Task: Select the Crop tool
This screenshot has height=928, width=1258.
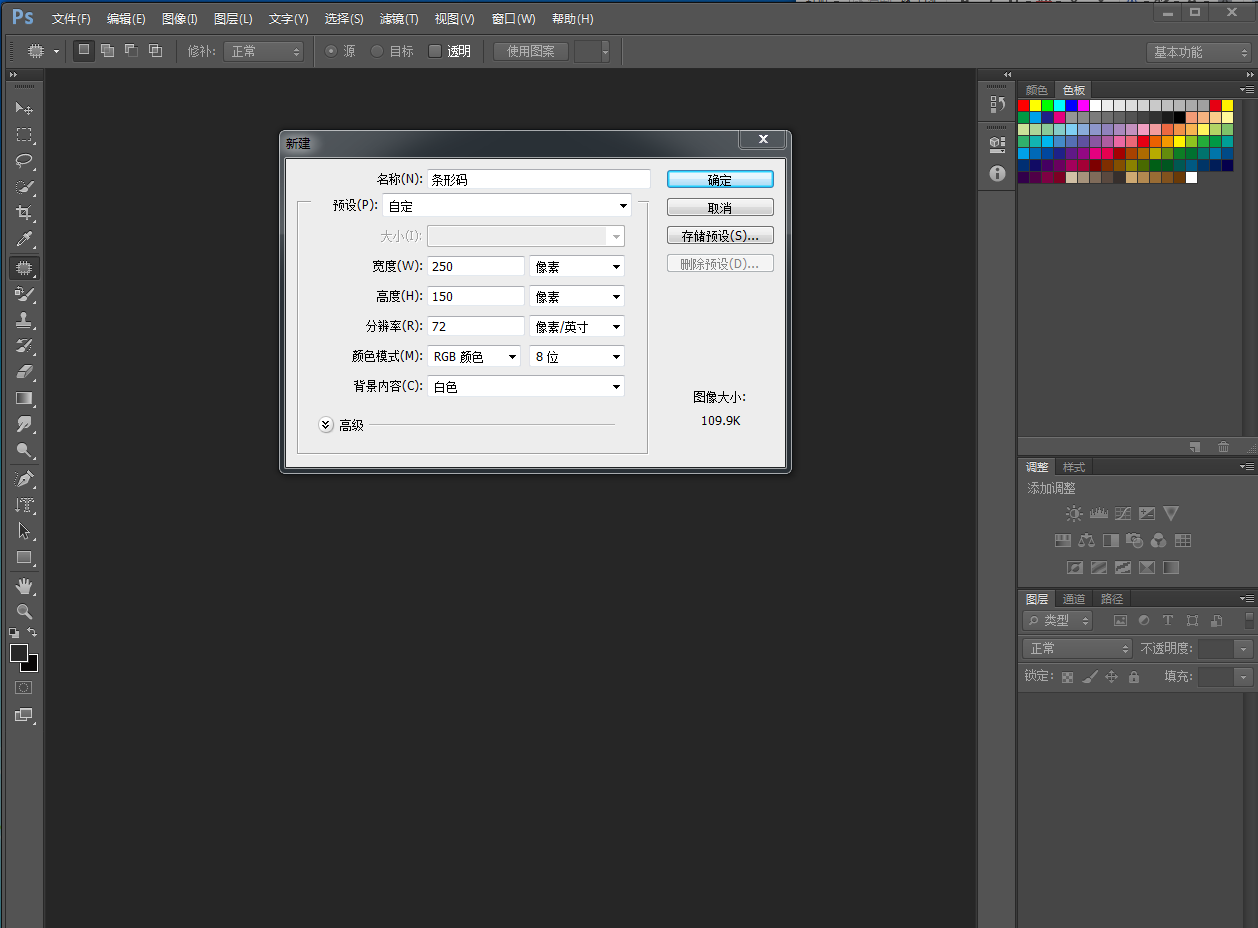Action: point(24,213)
